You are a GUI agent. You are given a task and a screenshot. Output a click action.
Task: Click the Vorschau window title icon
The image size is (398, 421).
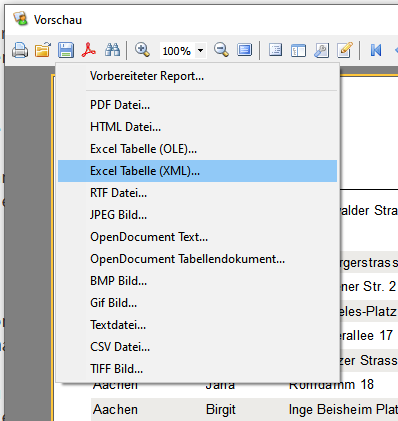coord(20,19)
